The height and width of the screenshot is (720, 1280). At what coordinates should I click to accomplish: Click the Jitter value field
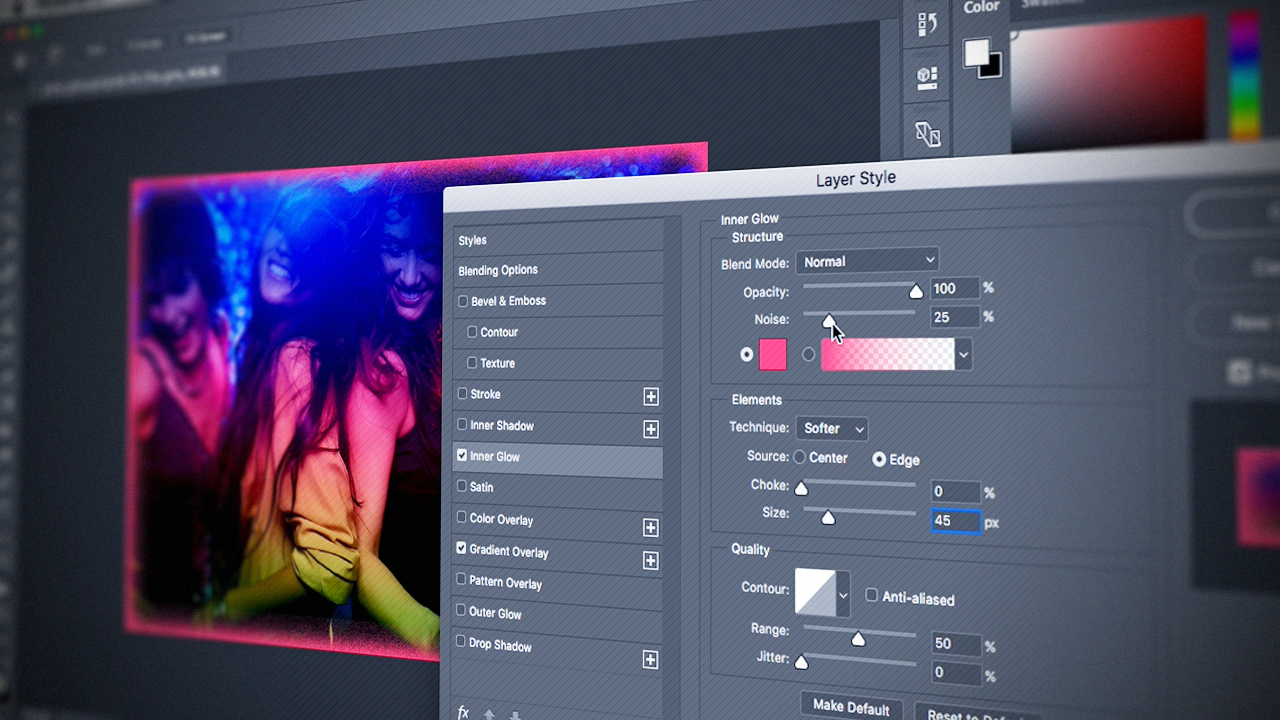(956, 672)
